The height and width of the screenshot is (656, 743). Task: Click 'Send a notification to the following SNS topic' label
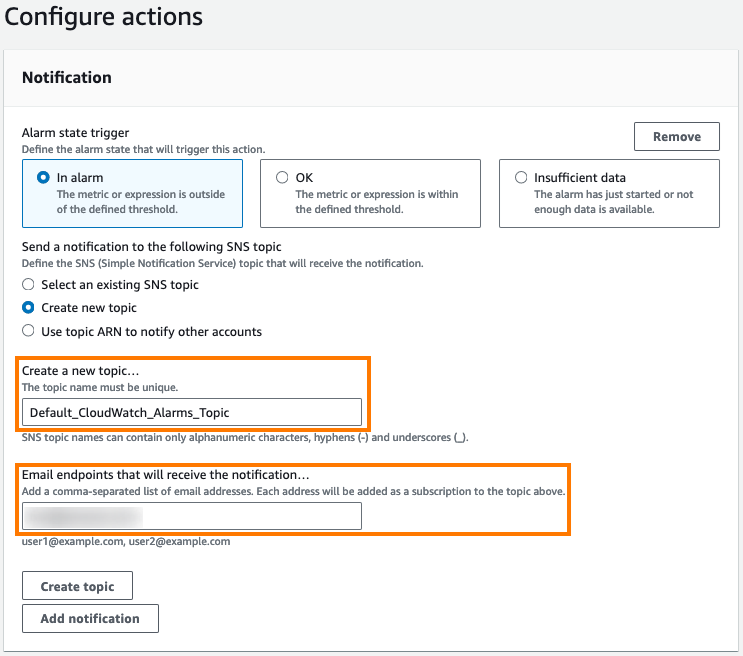tap(152, 246)
